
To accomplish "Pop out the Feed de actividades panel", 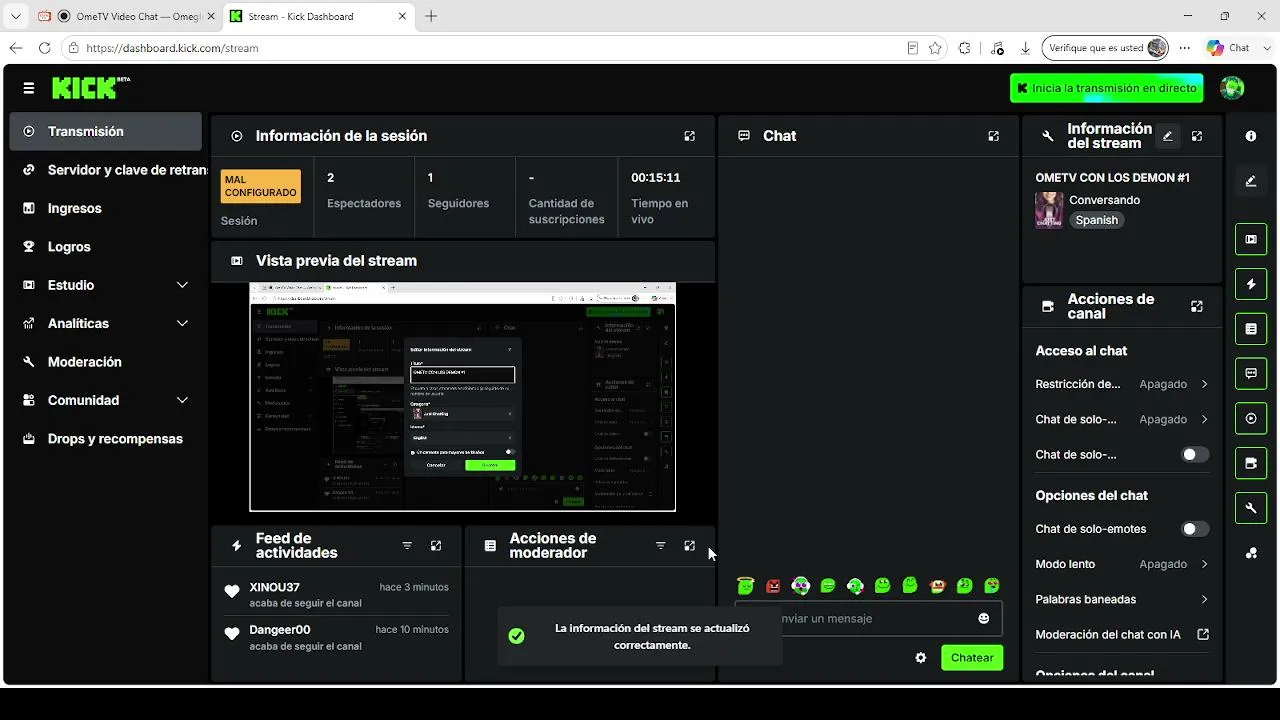I will point(436,546).
